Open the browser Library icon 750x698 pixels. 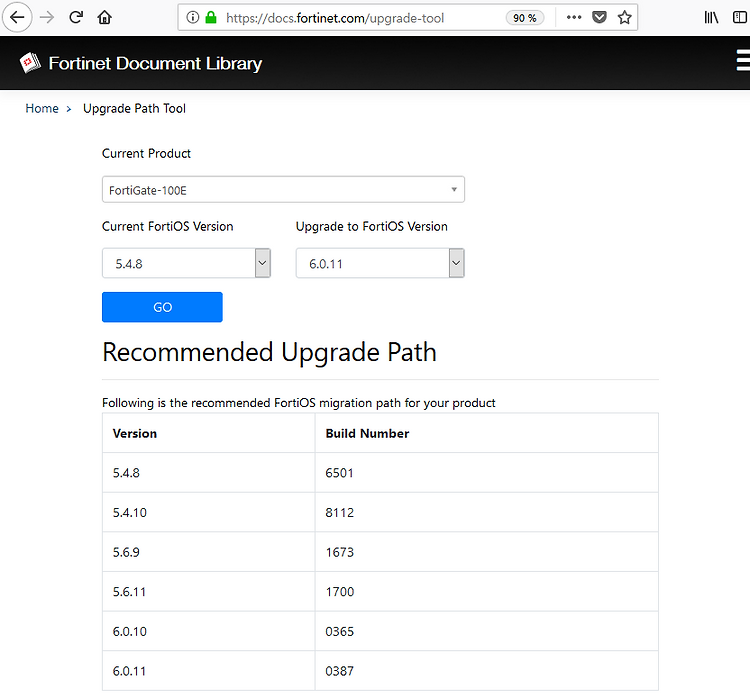[711, 18]
